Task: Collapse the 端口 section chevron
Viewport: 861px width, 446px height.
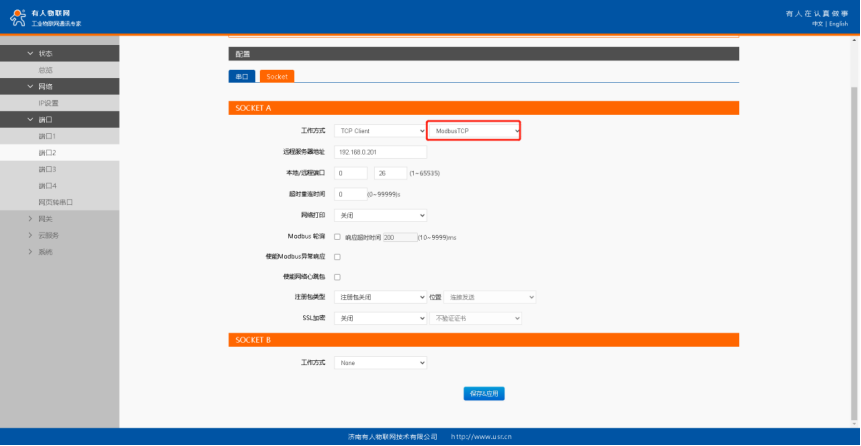Action: [30, 119]
